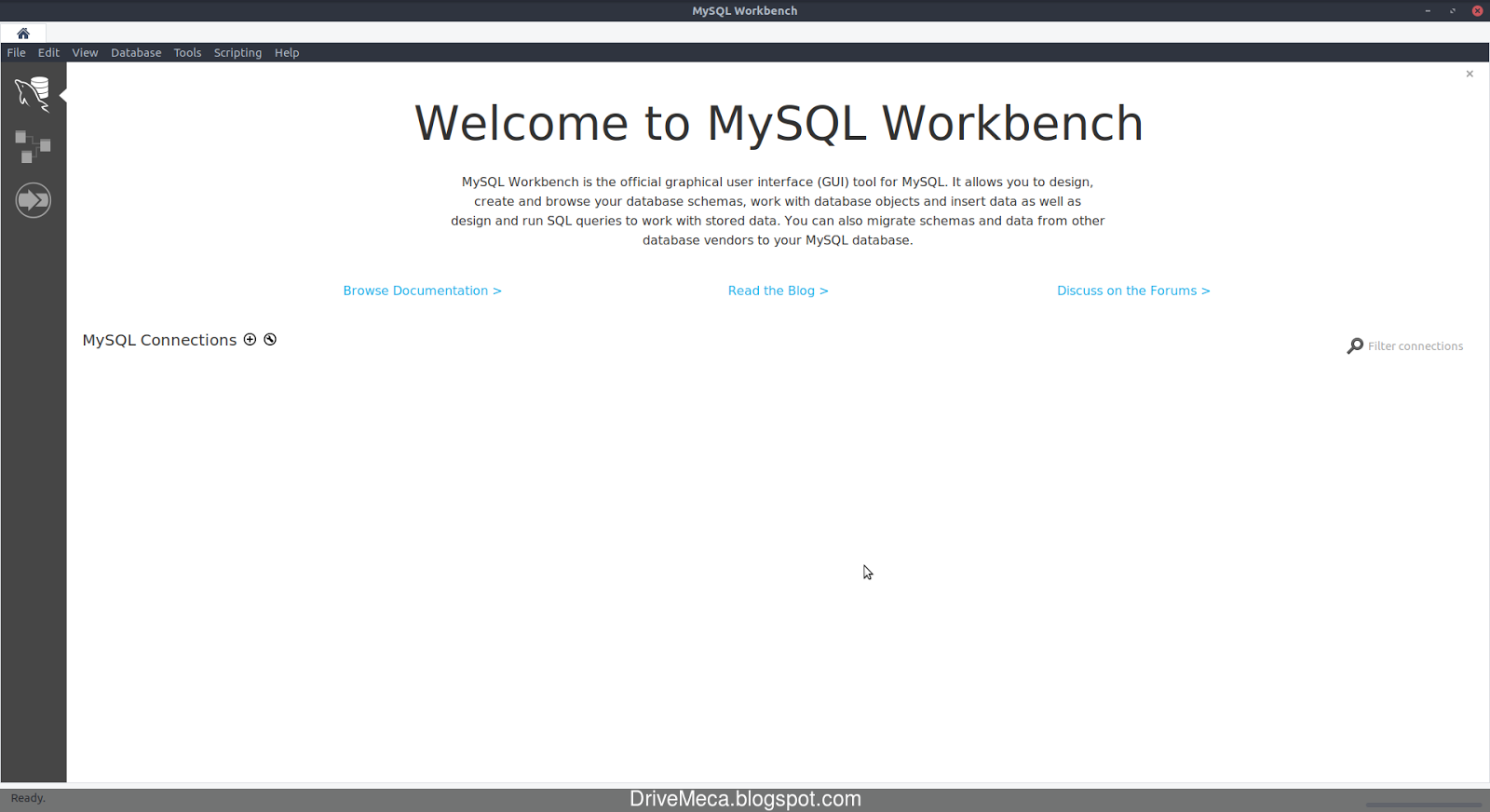
Task: Open the Tools menu
Action: [187, 53]
